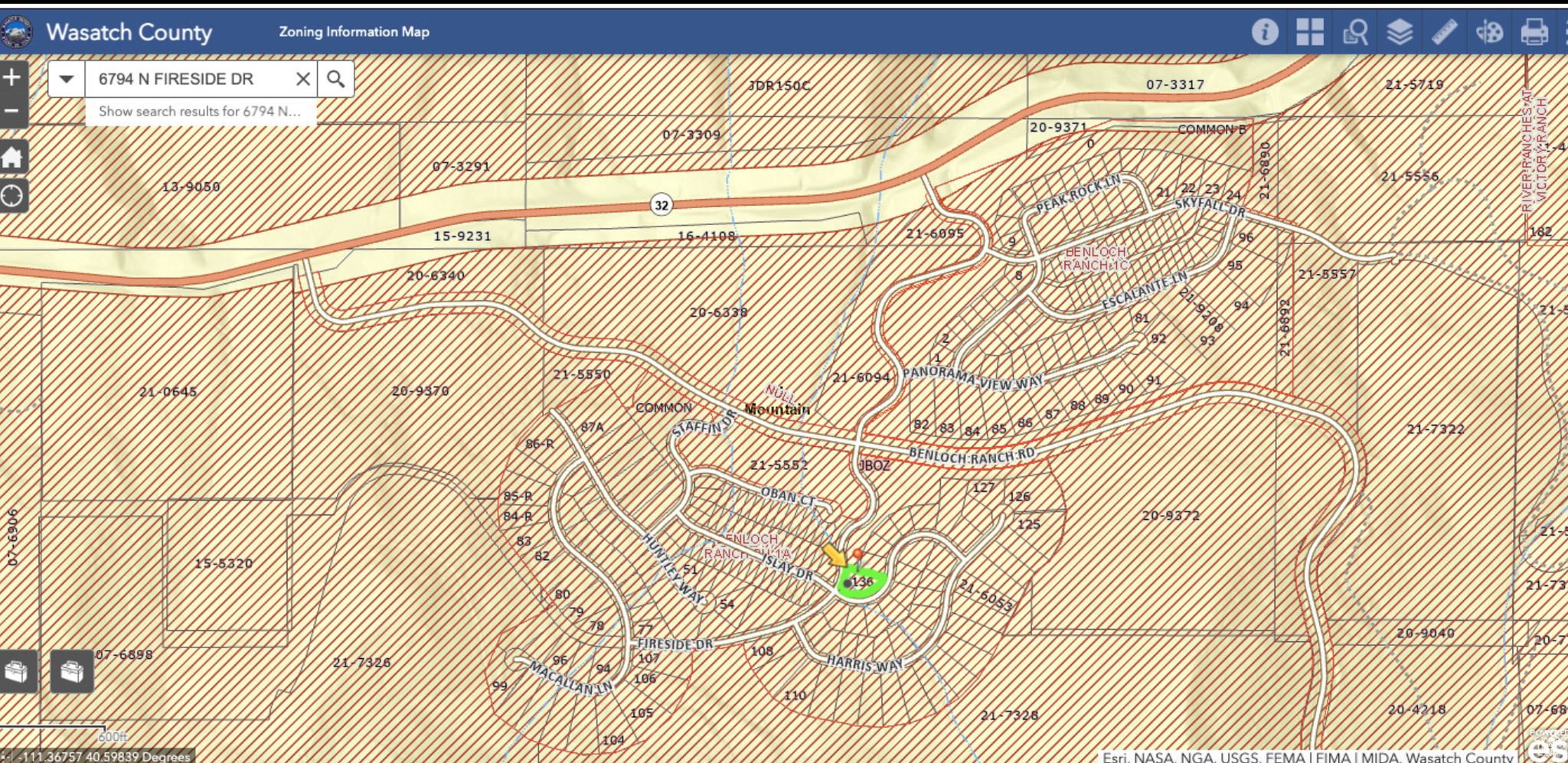
Task: Click the magnifier search button
Action: 335,79
